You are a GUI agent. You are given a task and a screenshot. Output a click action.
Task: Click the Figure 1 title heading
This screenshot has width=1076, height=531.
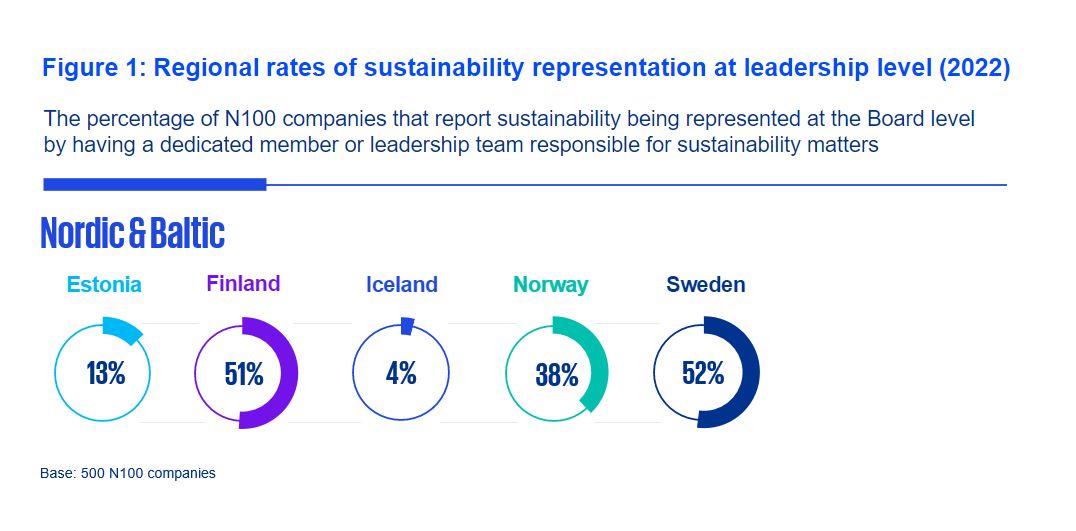[526, 68]
